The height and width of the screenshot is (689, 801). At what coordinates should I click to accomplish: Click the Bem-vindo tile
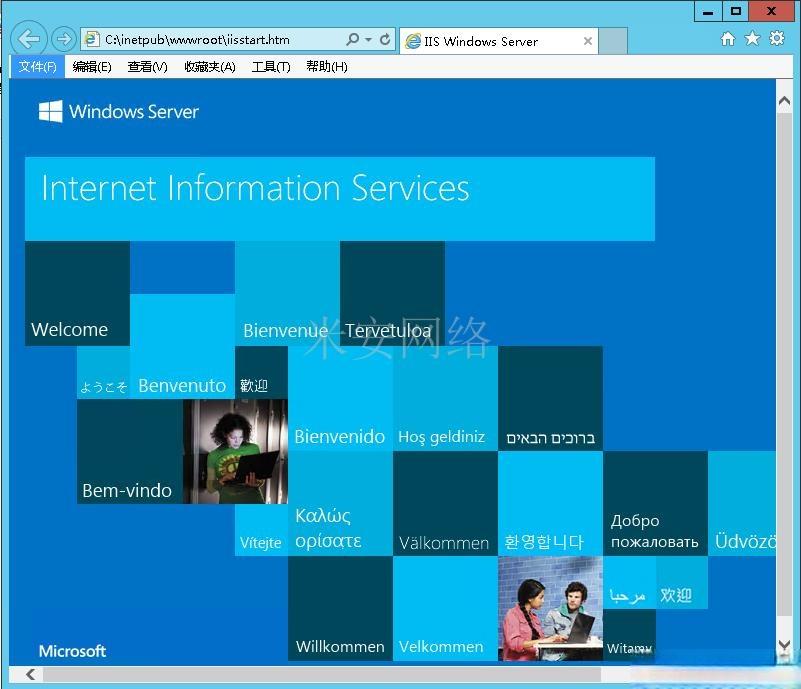coord(130,452)
